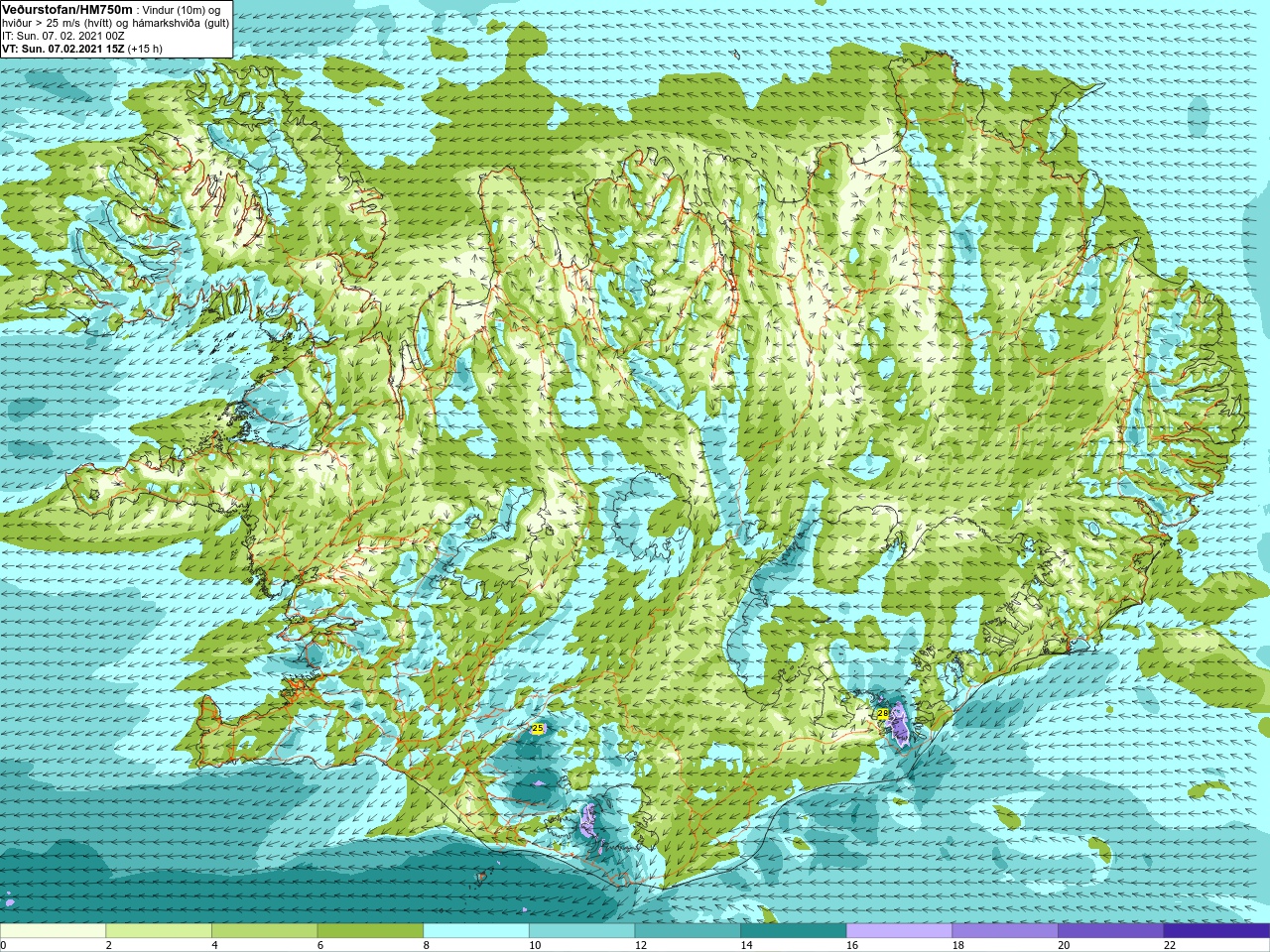Click the scale number 22 in legend
Screen dimensions: 1270x952
click(x=1170, y=945)
